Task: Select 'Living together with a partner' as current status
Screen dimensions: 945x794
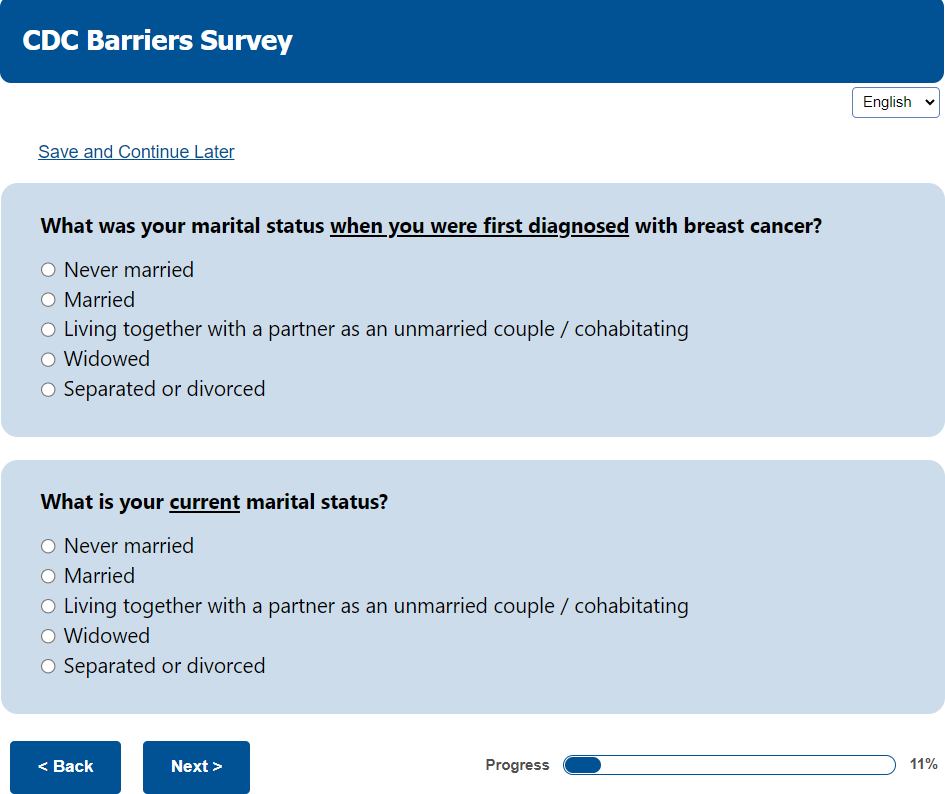Action: [x=48, y=606]
